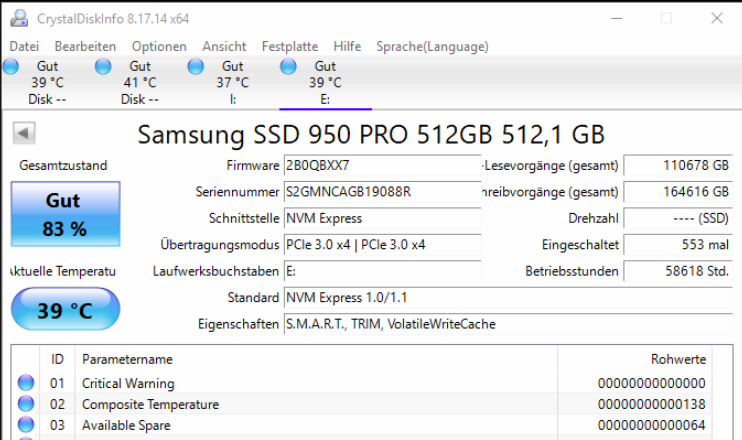742x440 pixels.
Task: Select the E: disk tab at 39 °C
Action: click(325, 83)
